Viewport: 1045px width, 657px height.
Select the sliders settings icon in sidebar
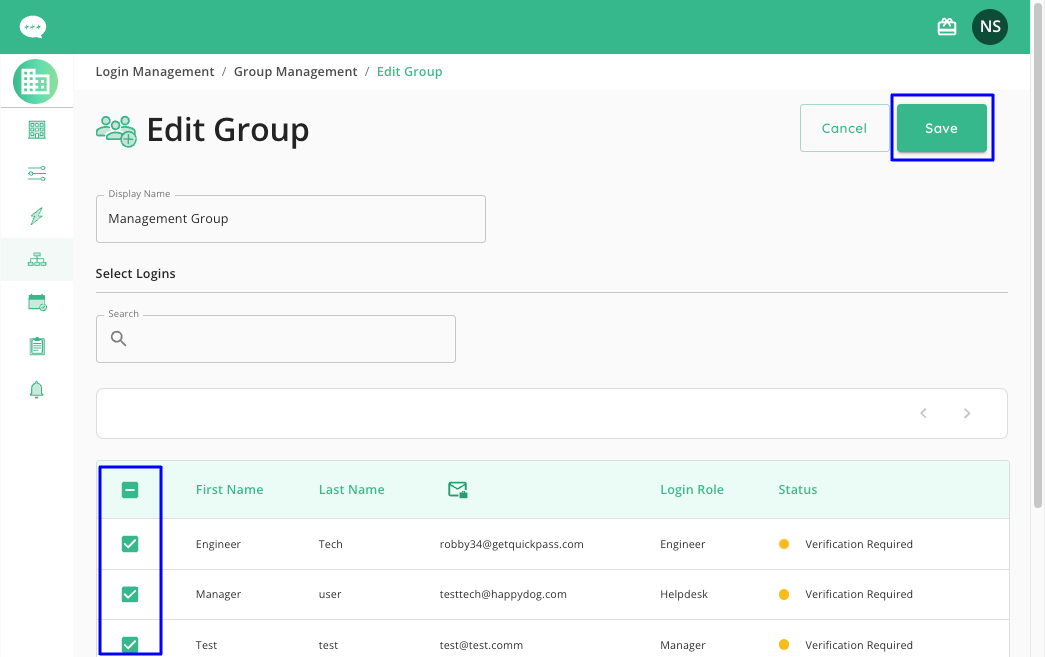36,172
